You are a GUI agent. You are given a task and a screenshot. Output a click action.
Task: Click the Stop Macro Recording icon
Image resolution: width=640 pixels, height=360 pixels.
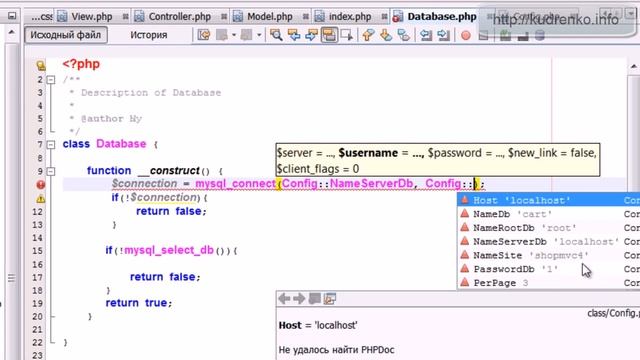(x=483, y=36)
